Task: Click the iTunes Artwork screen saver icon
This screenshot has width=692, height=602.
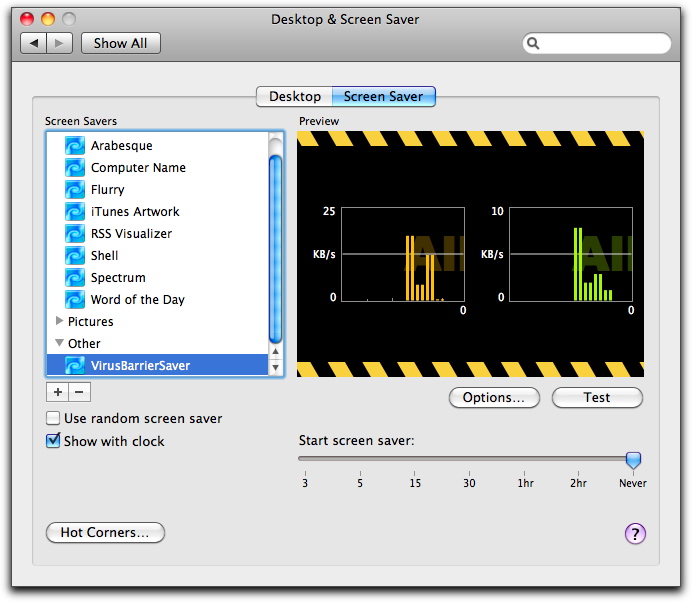Action: coord(75,212)
